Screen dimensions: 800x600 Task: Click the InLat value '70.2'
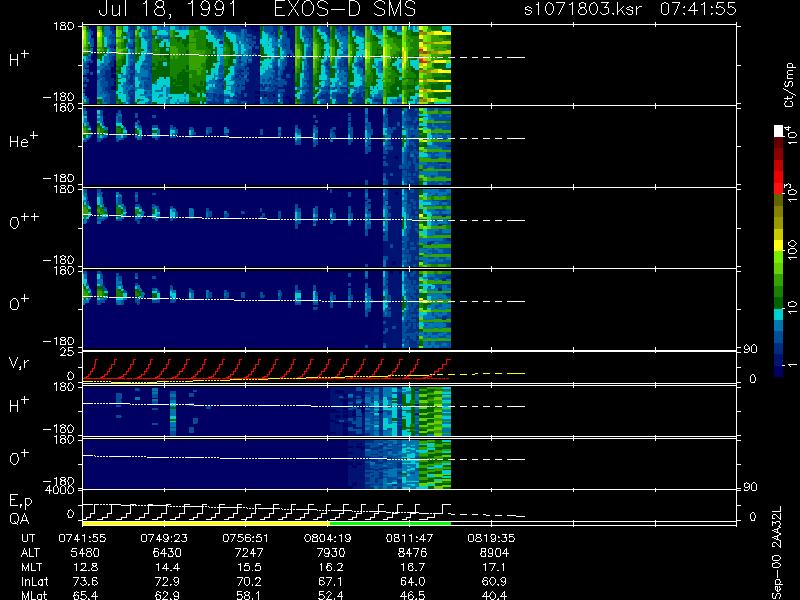pyautogui.click(x=249, y=581)
